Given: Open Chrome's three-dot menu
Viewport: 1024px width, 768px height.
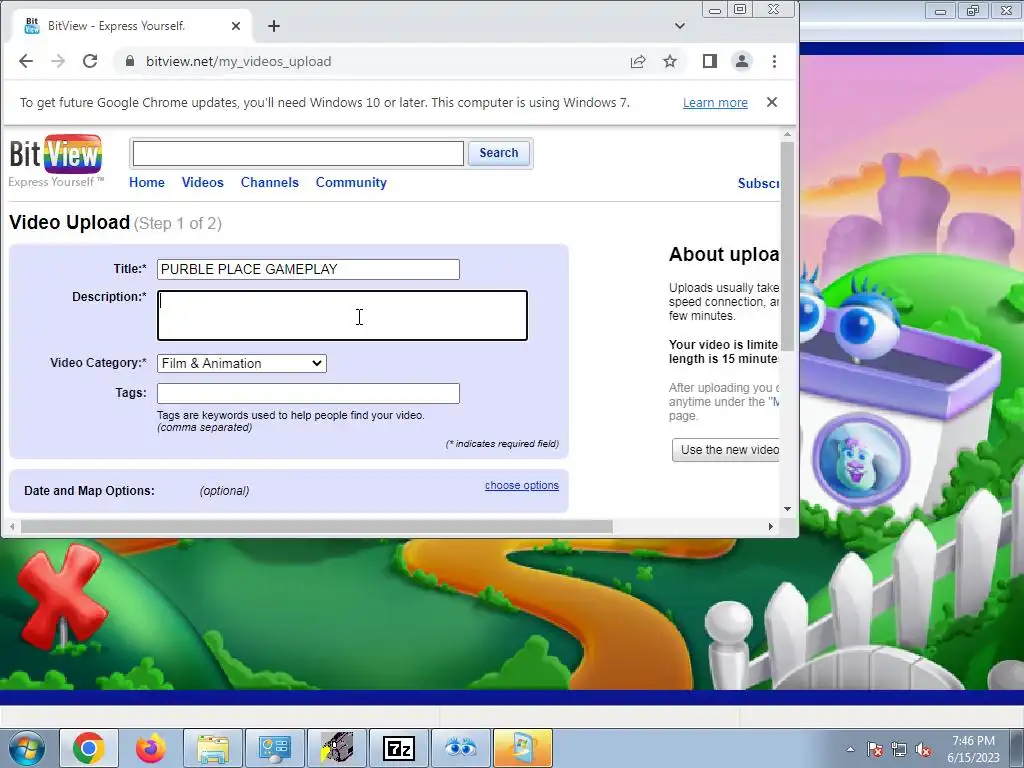Looking at the screenshot, I should point(775,61).
